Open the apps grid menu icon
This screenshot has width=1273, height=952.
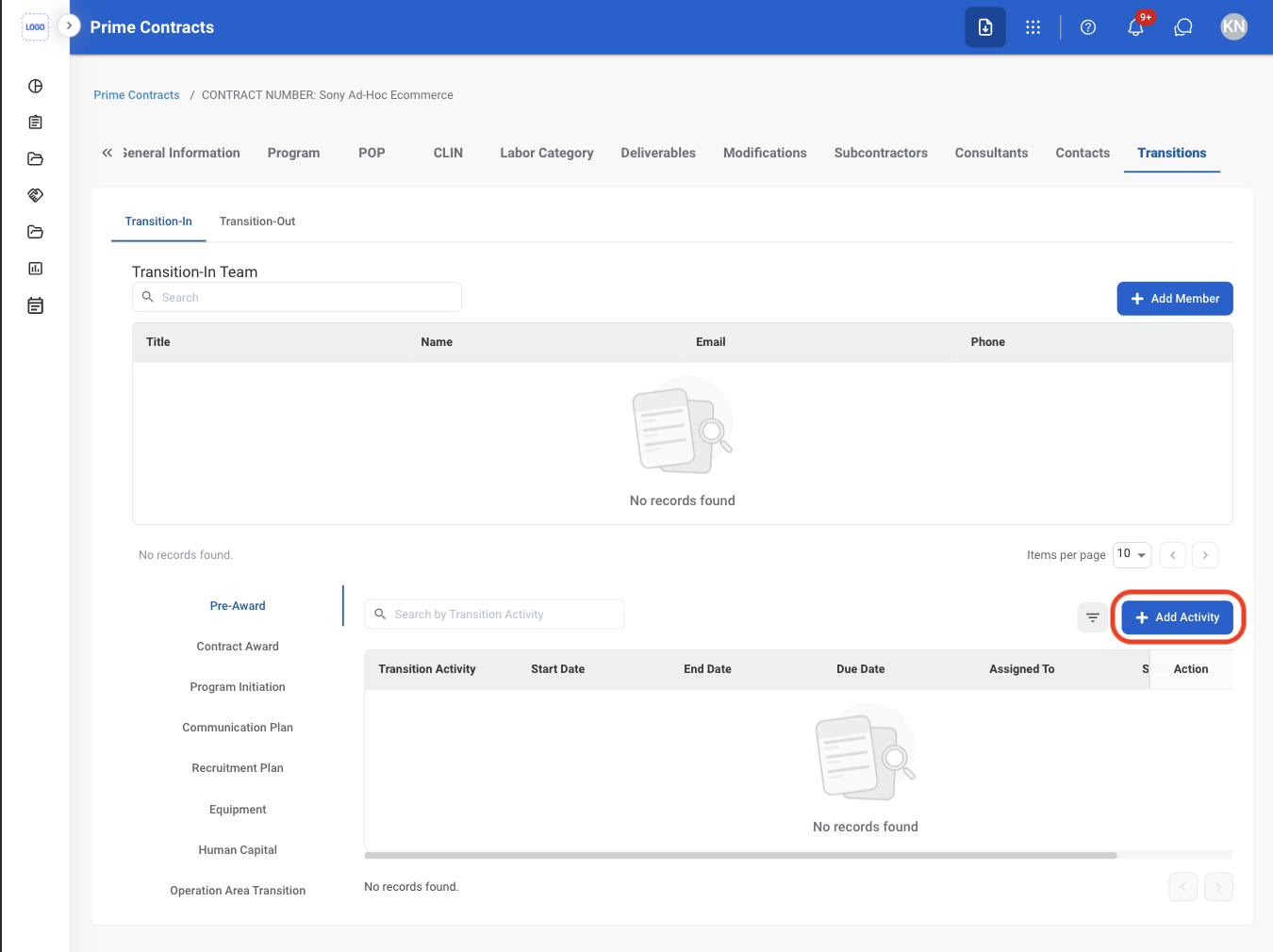pyautogui.click(x=1033, y=27)
